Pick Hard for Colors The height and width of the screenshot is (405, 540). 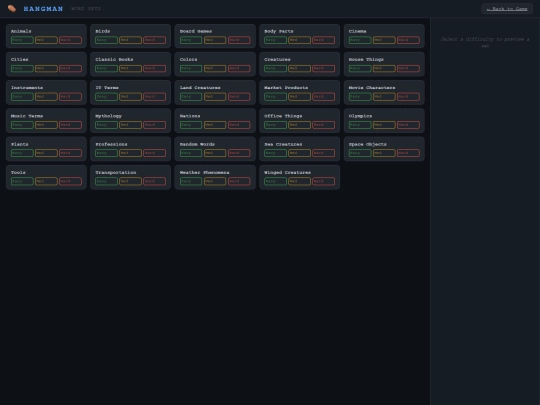239,68
